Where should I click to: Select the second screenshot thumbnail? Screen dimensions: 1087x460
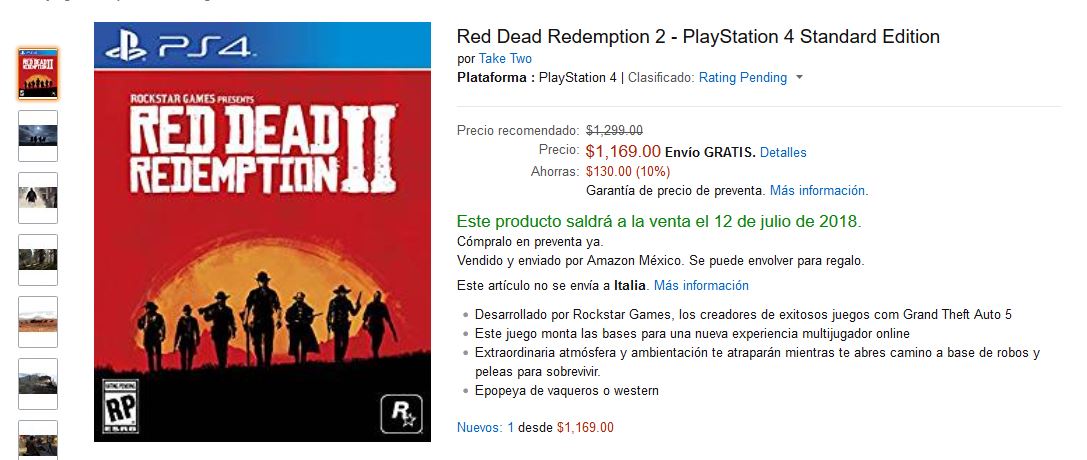pos(38,136)
